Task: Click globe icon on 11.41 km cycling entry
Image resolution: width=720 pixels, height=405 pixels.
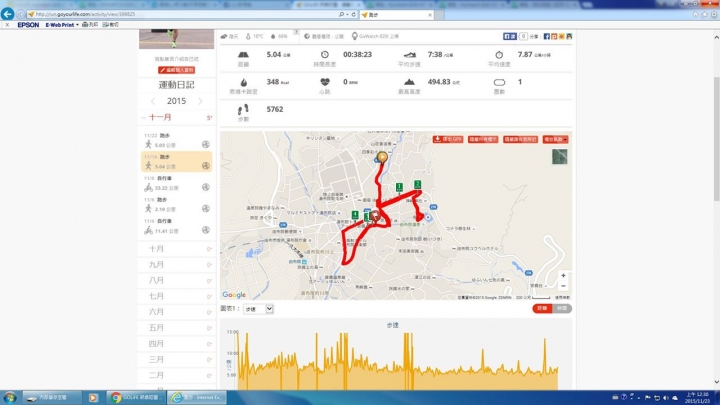Action: [x=206, y=230]
